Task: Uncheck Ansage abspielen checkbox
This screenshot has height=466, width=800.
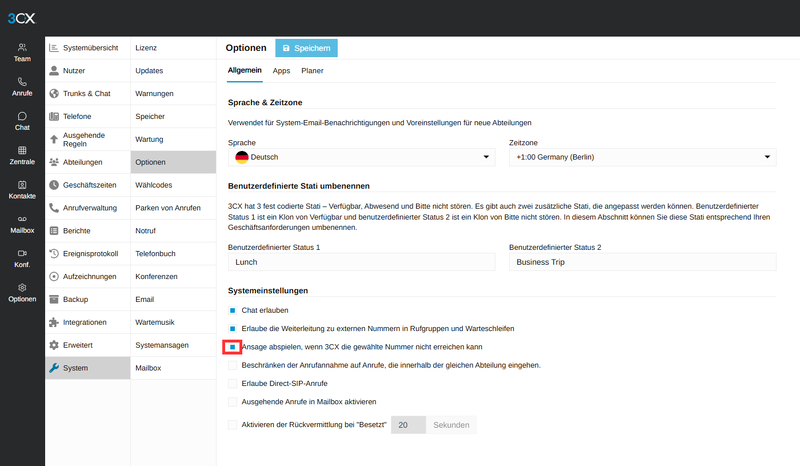Action: click(233, 347)
